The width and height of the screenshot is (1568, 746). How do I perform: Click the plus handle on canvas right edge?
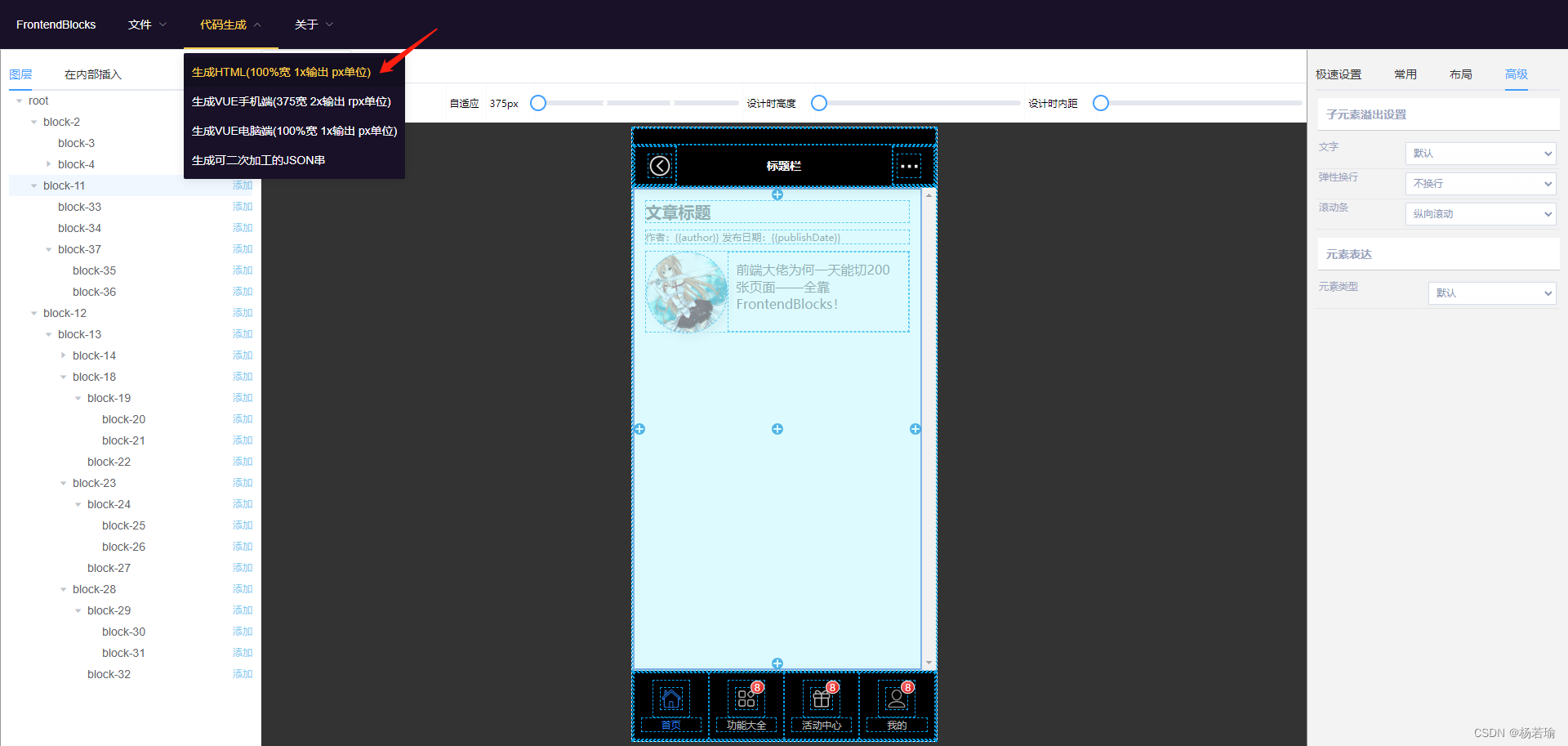click(x=915, y=429)
